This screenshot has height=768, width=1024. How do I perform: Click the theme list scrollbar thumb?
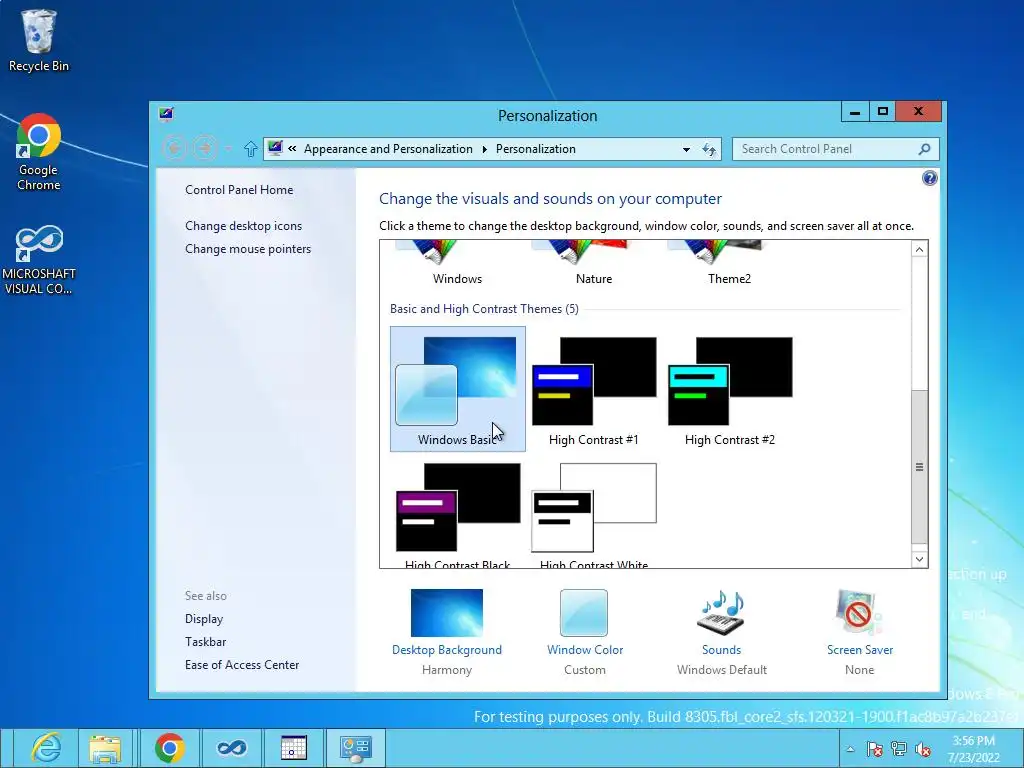click(x=920, y=467)
